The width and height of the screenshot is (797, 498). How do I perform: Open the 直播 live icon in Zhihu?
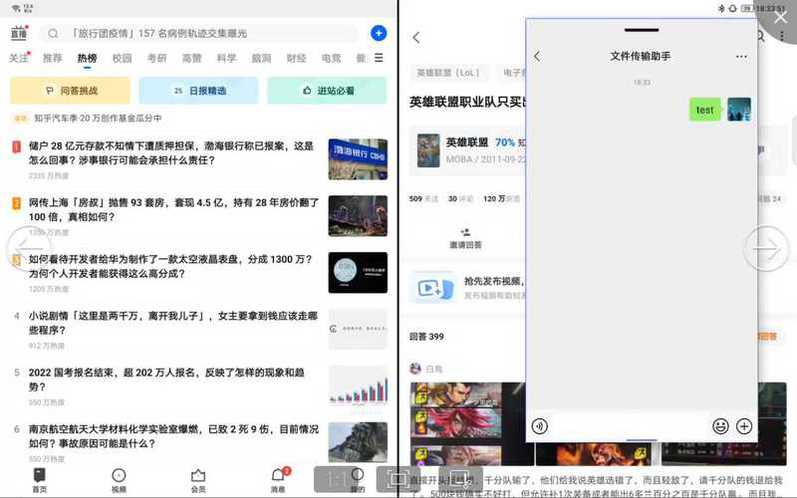point(19,33)
